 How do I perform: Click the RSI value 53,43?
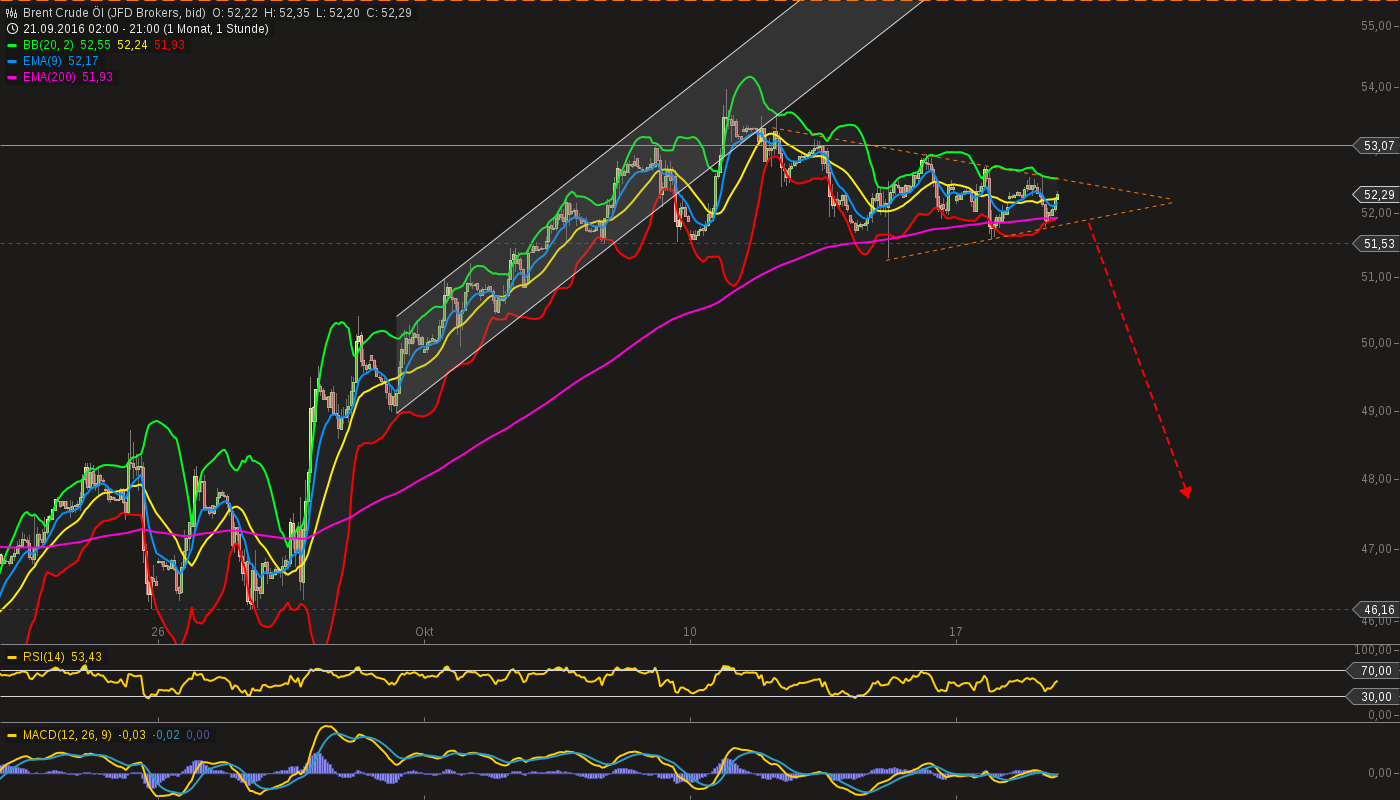(86, 657)
